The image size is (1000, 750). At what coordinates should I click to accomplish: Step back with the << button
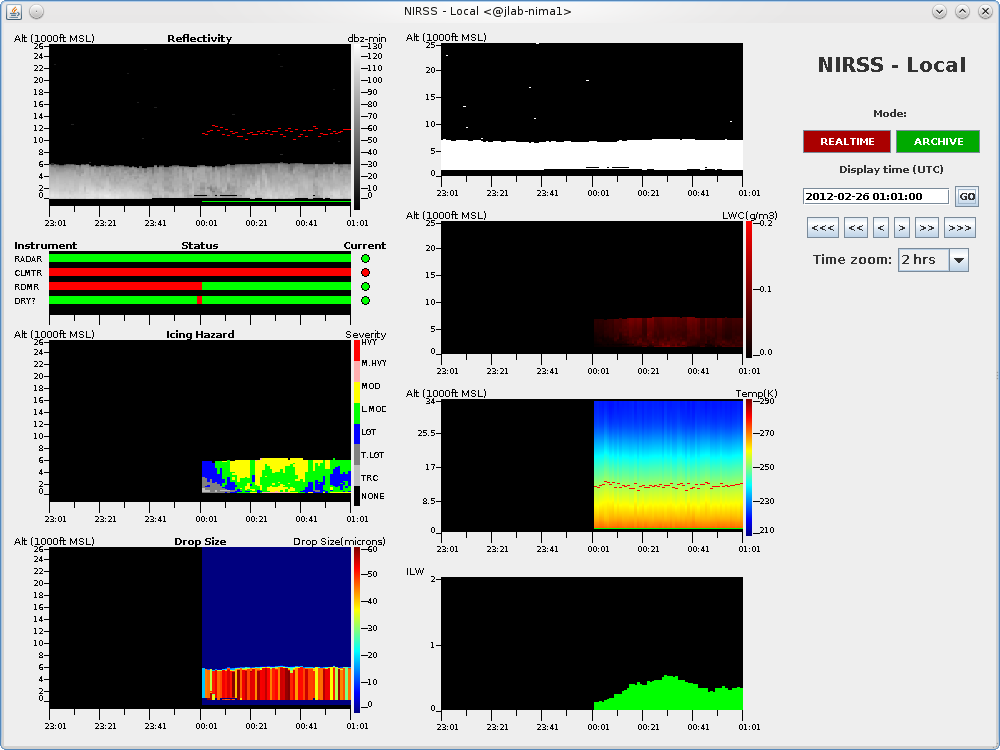click(856, 228)
